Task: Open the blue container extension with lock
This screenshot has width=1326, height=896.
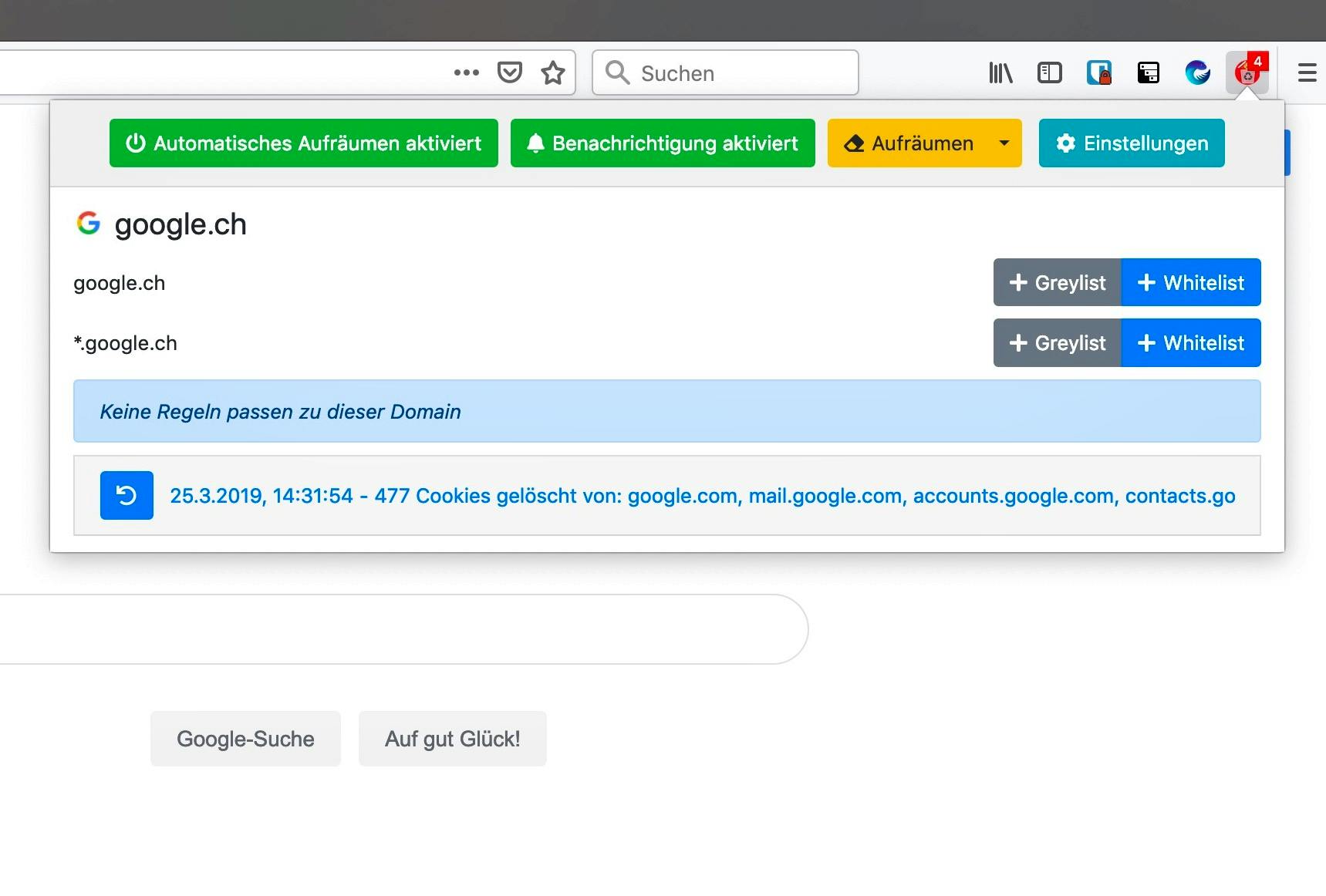Action: coord(1099,73)
